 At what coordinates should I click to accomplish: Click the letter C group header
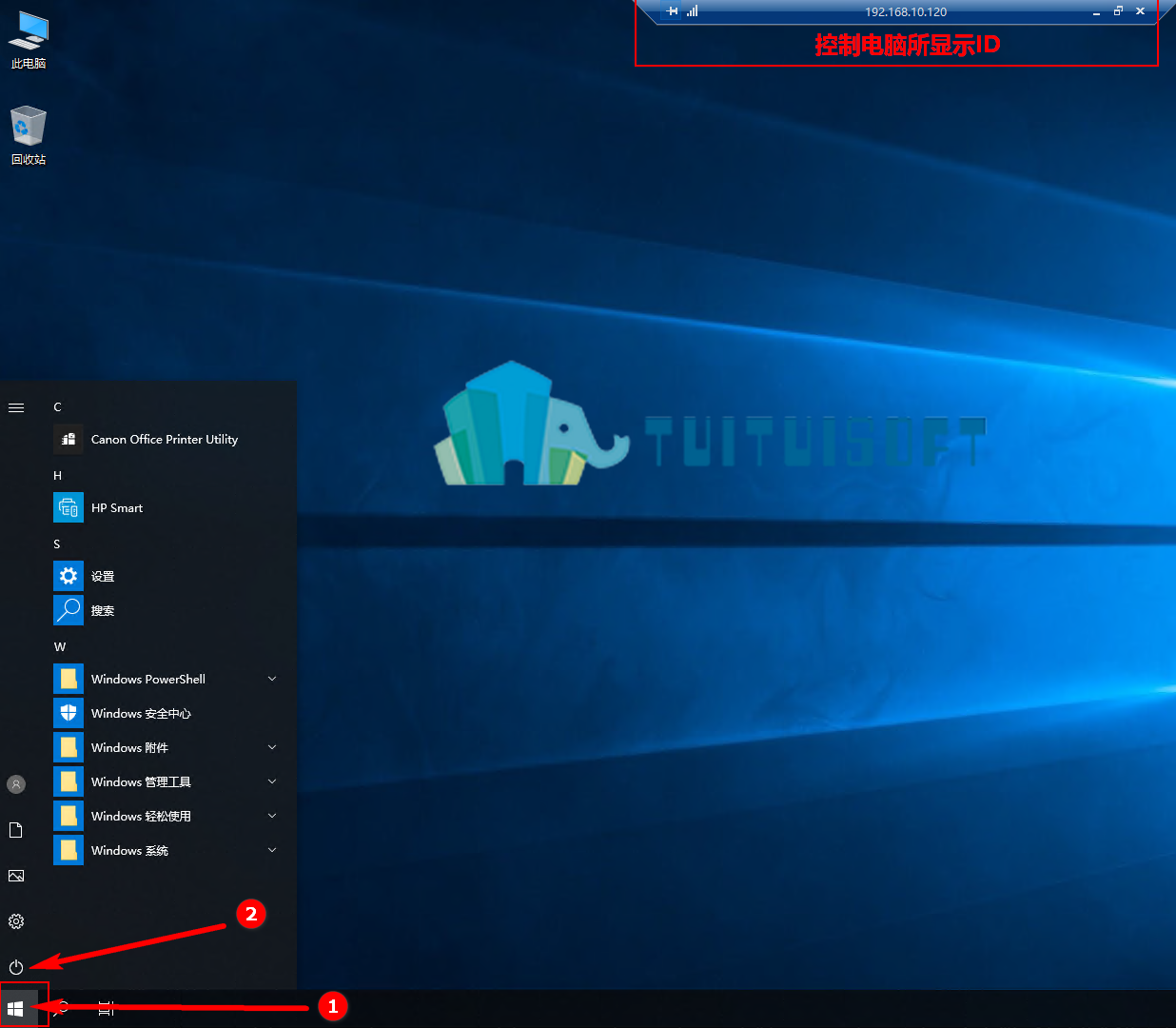coord(57,407)
